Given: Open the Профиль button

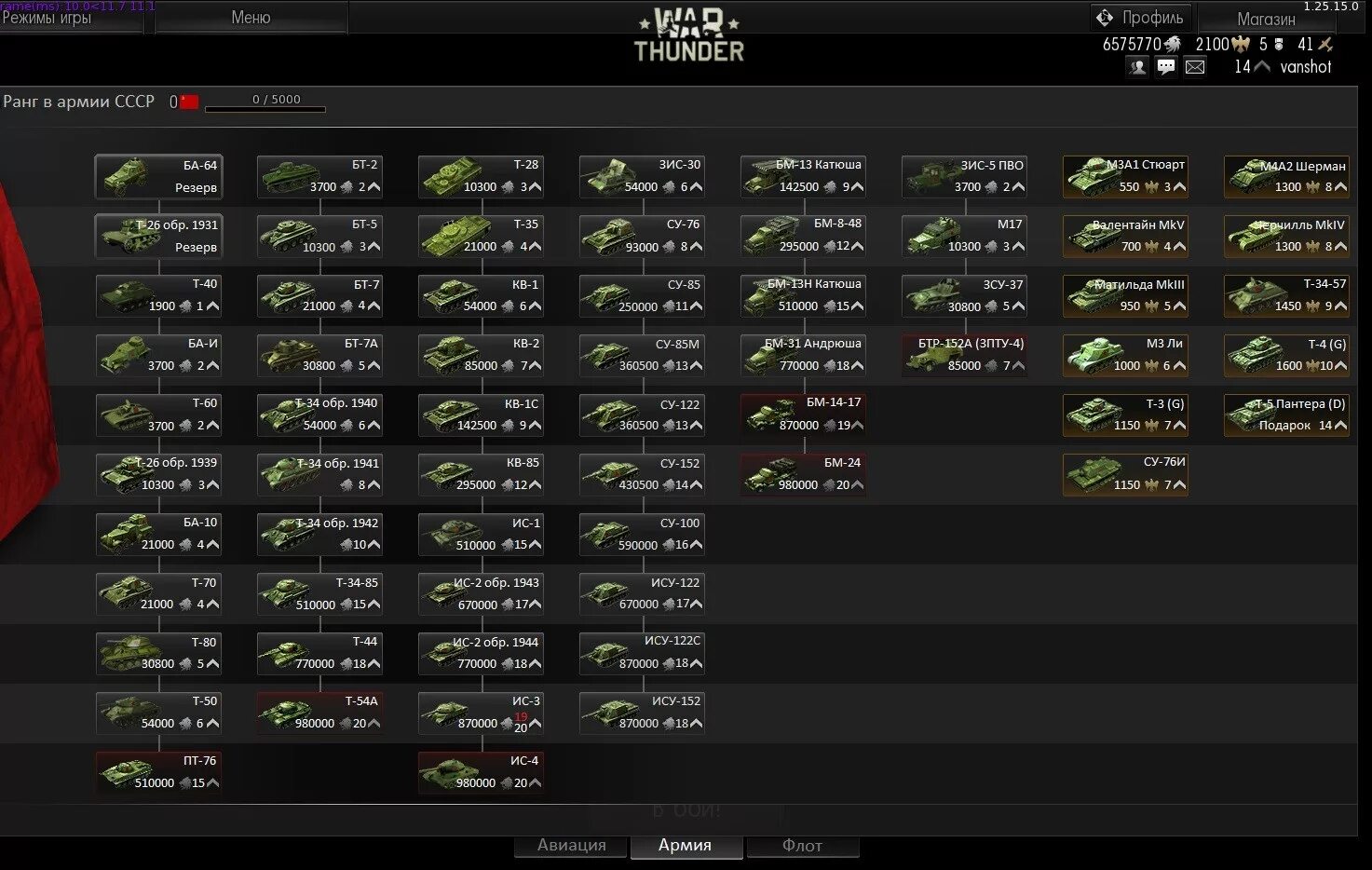Looking at the screenshot, I should (1141, 18).
